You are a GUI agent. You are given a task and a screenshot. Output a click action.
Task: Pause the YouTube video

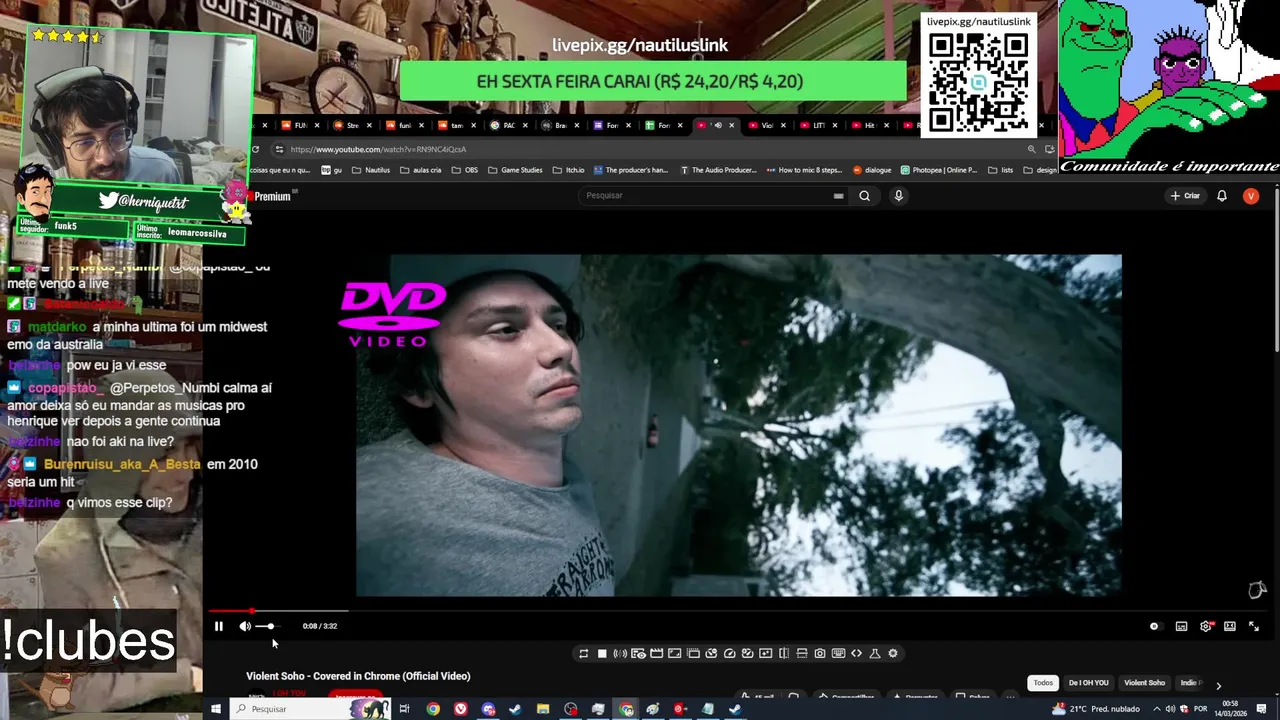tap(218, 626)
